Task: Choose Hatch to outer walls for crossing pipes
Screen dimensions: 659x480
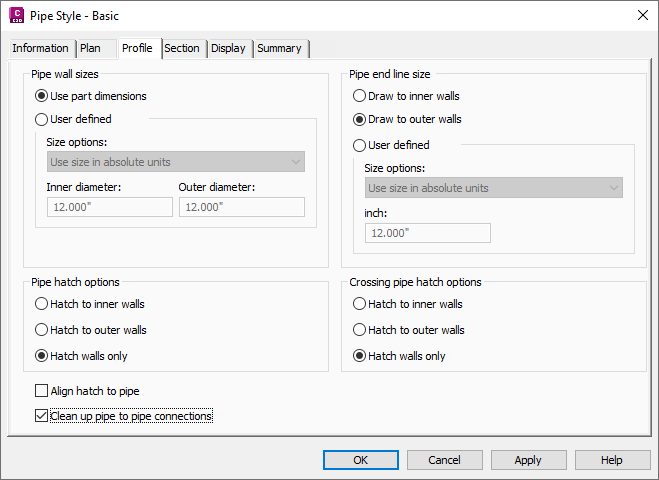Action: coord(359,330)
